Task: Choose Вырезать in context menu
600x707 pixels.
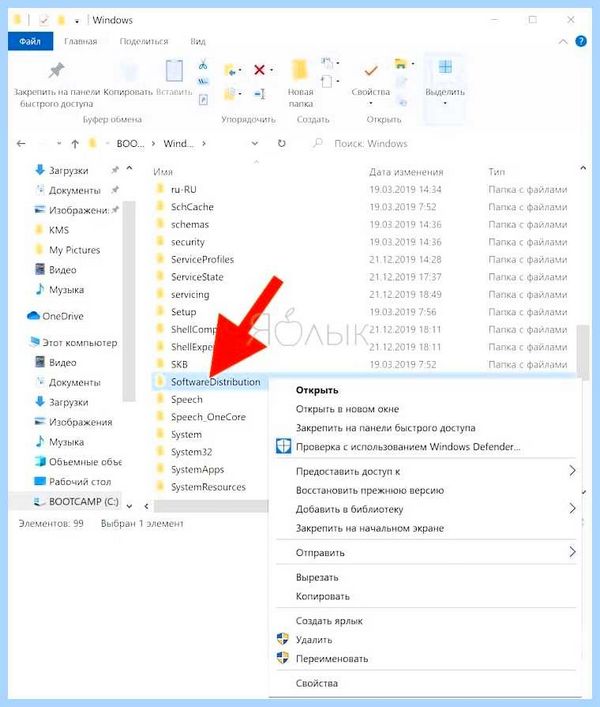Action: point(317,577)
